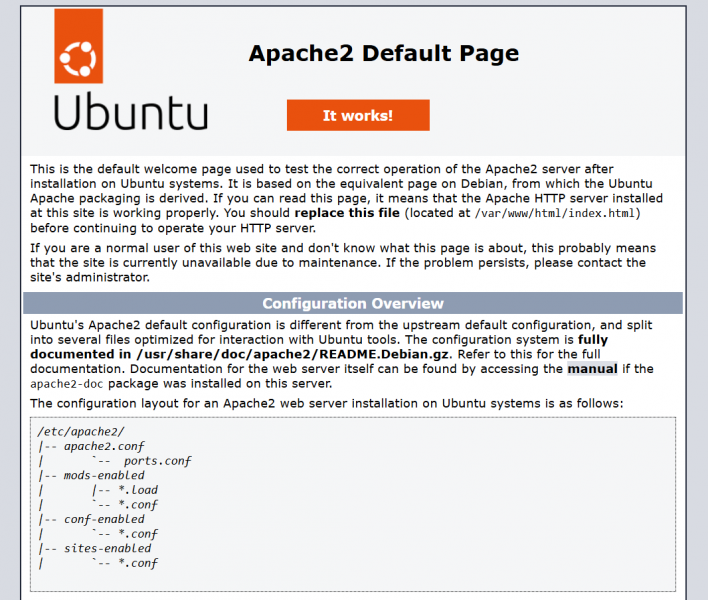
Task: Click the Apache2 Default Page heading
Action: pos(384,53)
